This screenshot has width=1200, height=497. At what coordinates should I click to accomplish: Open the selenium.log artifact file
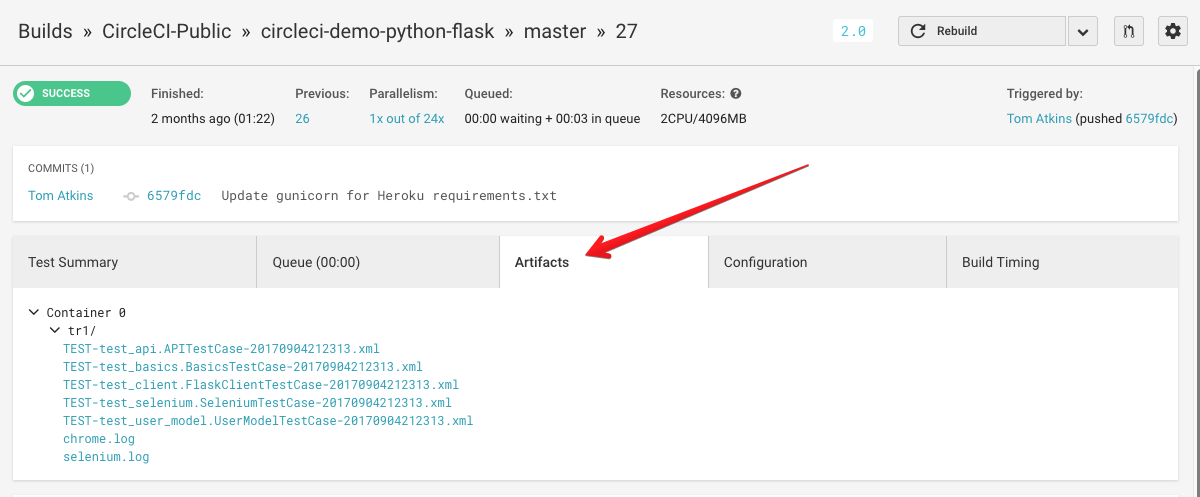(x=106, y=457)
